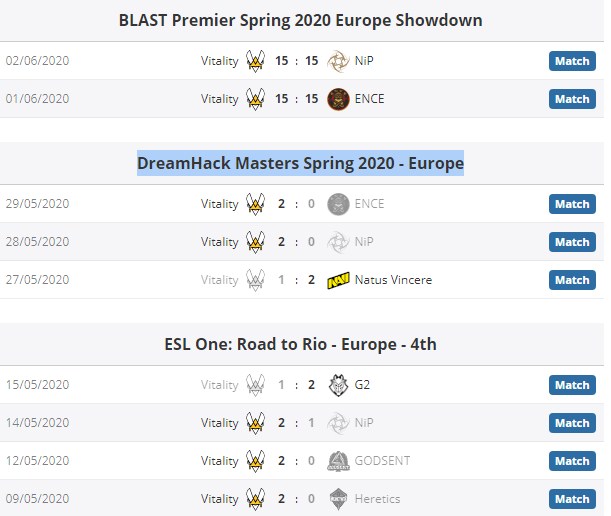Click the Natus Vincere team logo

[x=338, y=280]
